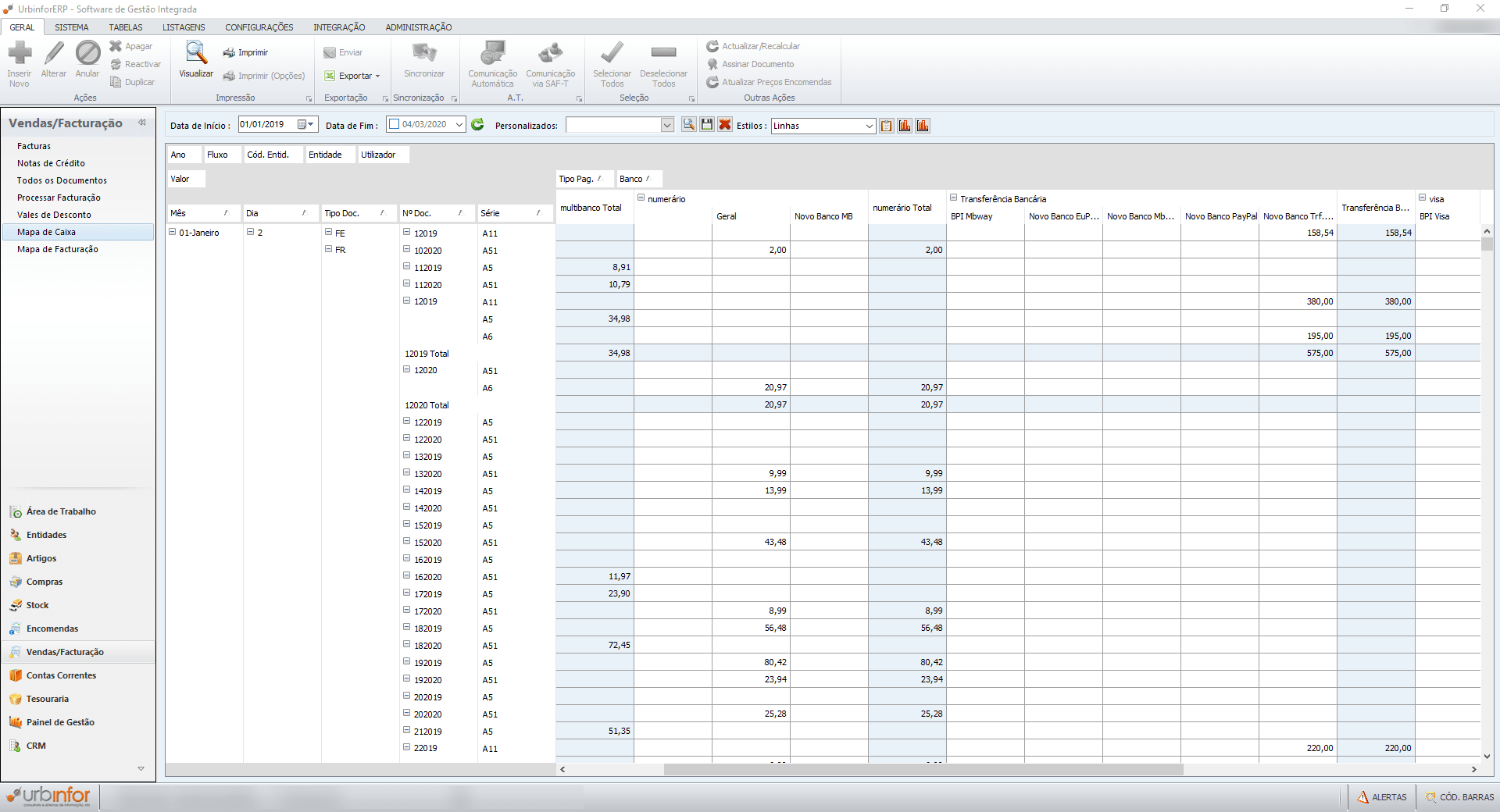The image size is (1500, 812).
Task: Click the Visualizar magnifier icon
Action: coord(195,54)
